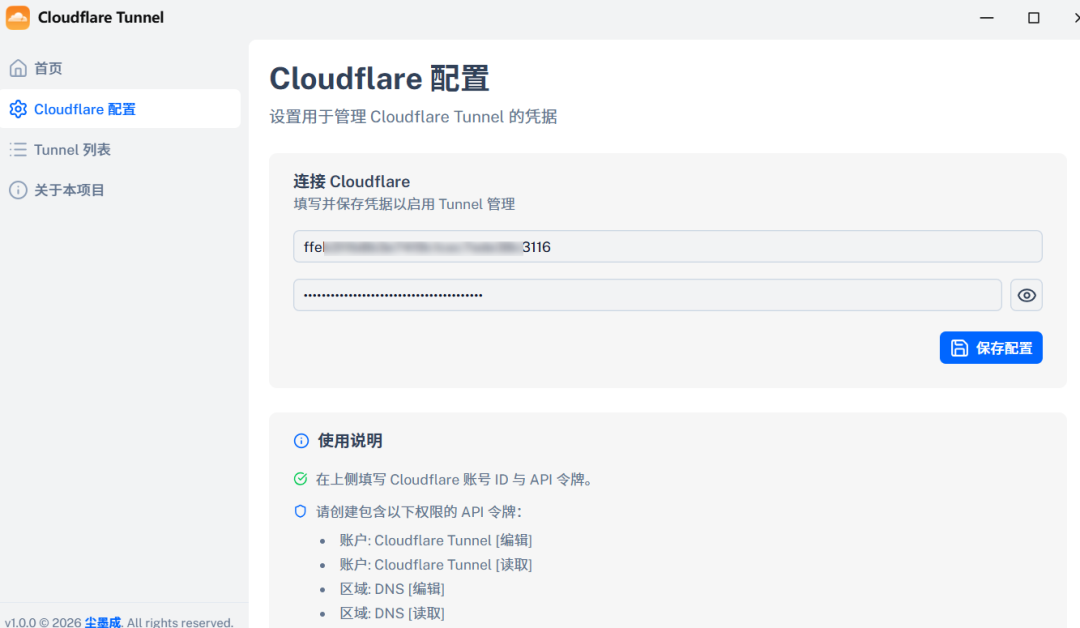Image resolution: width=1080 pixels, height=628 pixels.
Task: Click the info icon beside 关于本项目
Action: [18, 190]
